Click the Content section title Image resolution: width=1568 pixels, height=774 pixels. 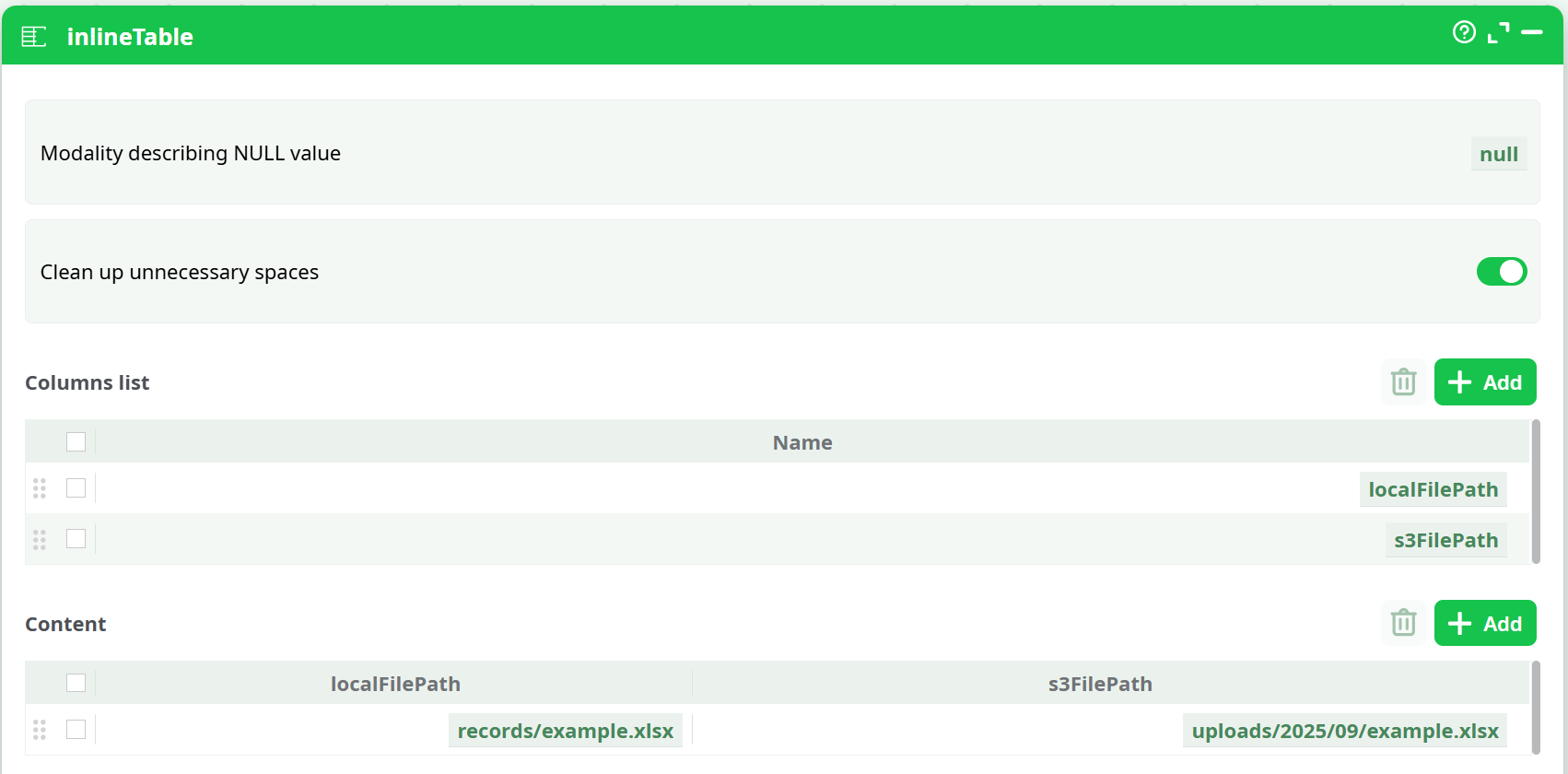pos(65,624)
